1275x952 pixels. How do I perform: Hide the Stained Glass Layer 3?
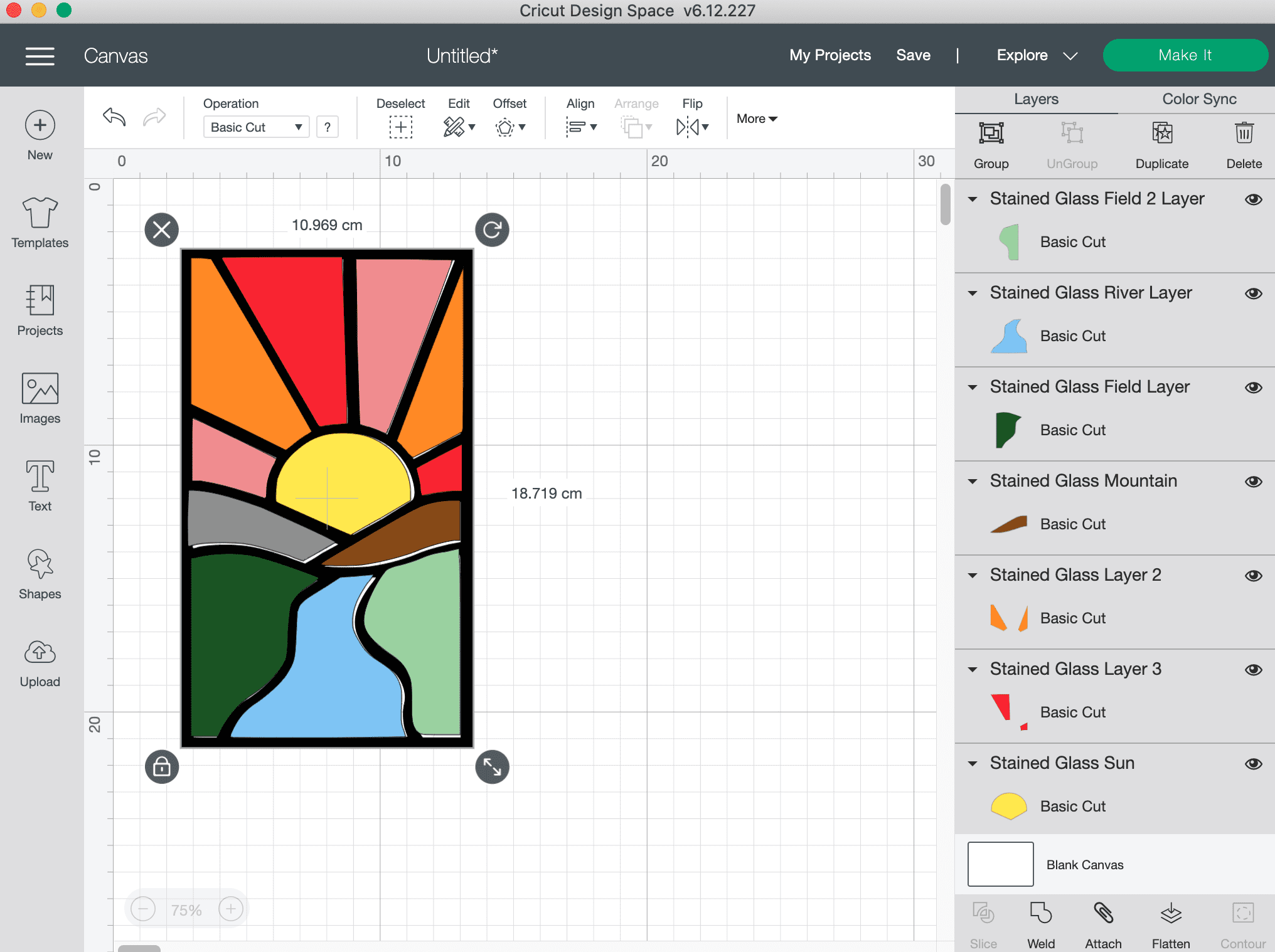tap(1254, 670)
